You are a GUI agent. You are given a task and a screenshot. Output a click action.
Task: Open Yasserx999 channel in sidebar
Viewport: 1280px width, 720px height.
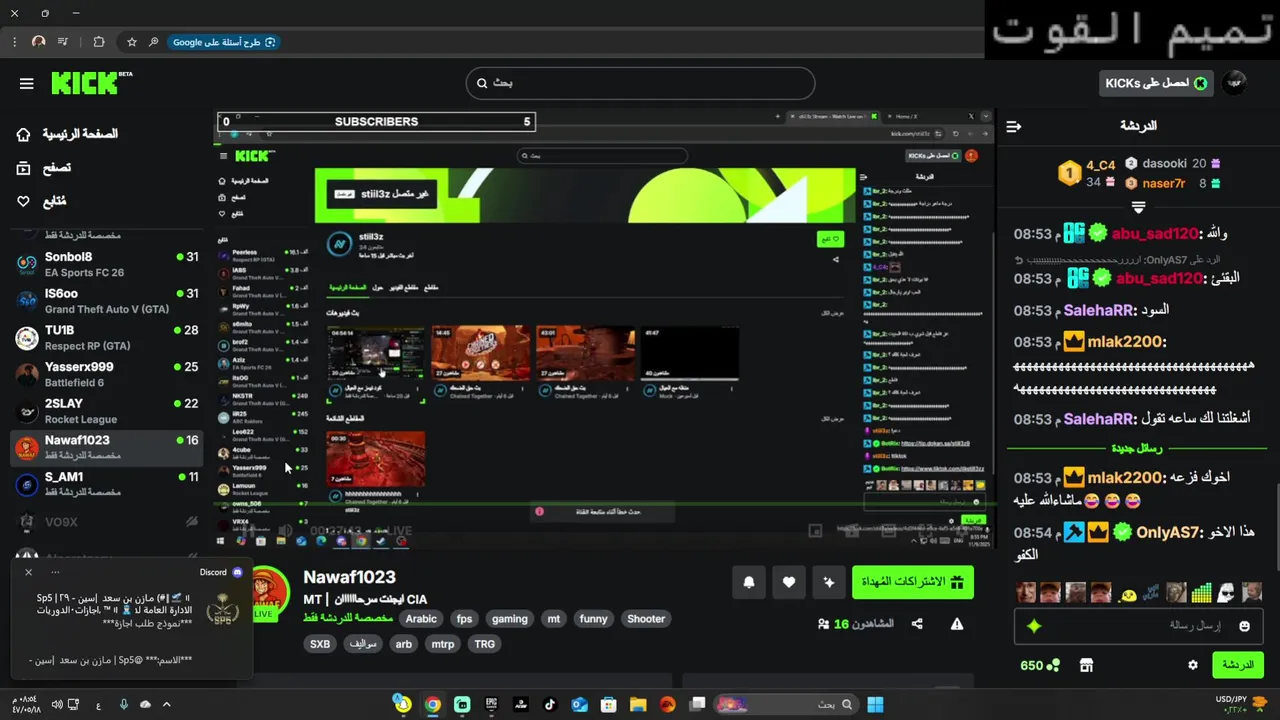(108, 374)
